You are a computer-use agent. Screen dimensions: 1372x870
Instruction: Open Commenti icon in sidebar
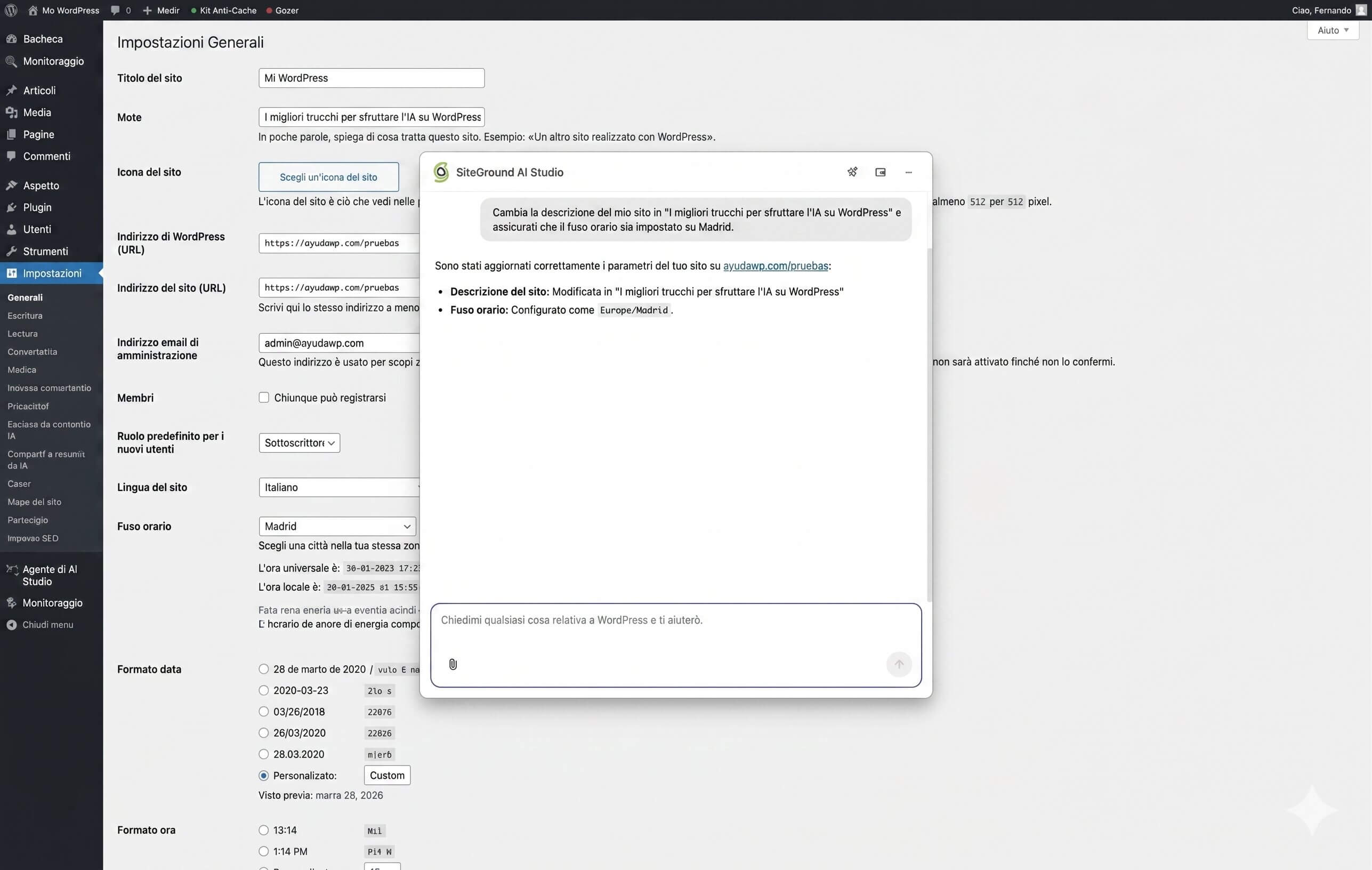[11, 156]
